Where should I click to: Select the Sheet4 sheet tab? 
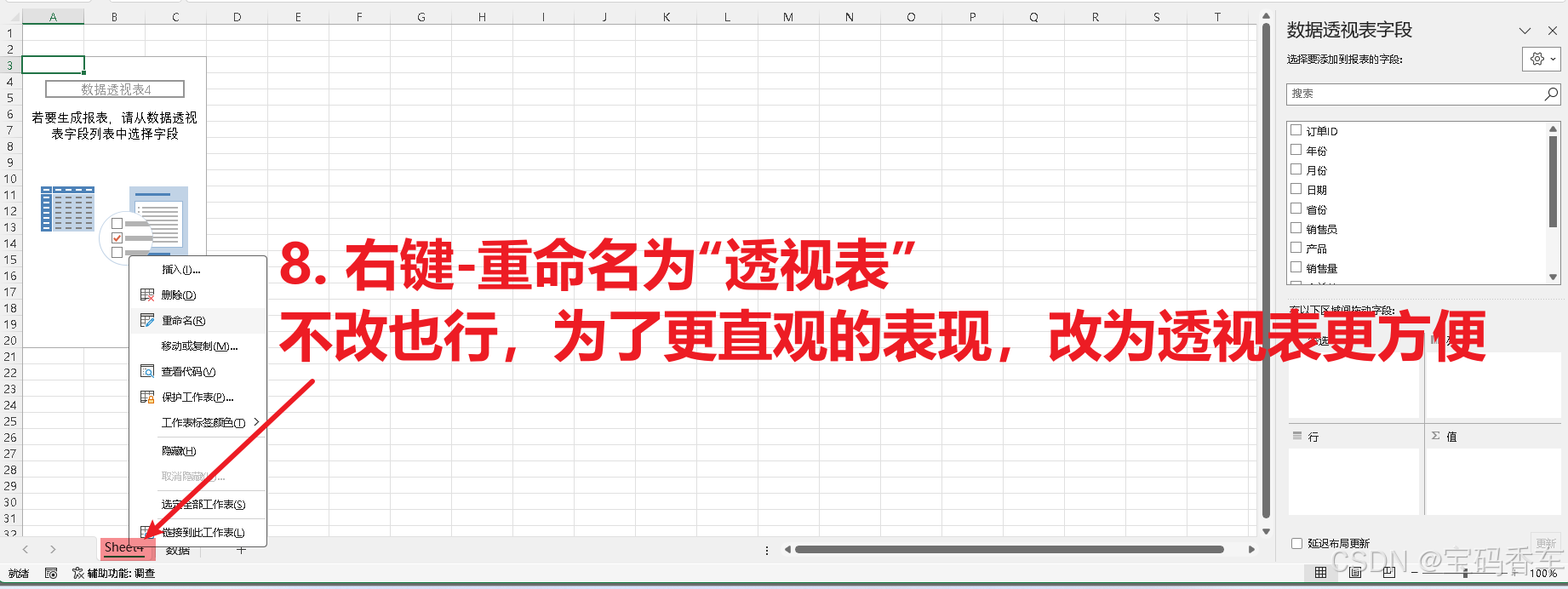coord(124,547)
